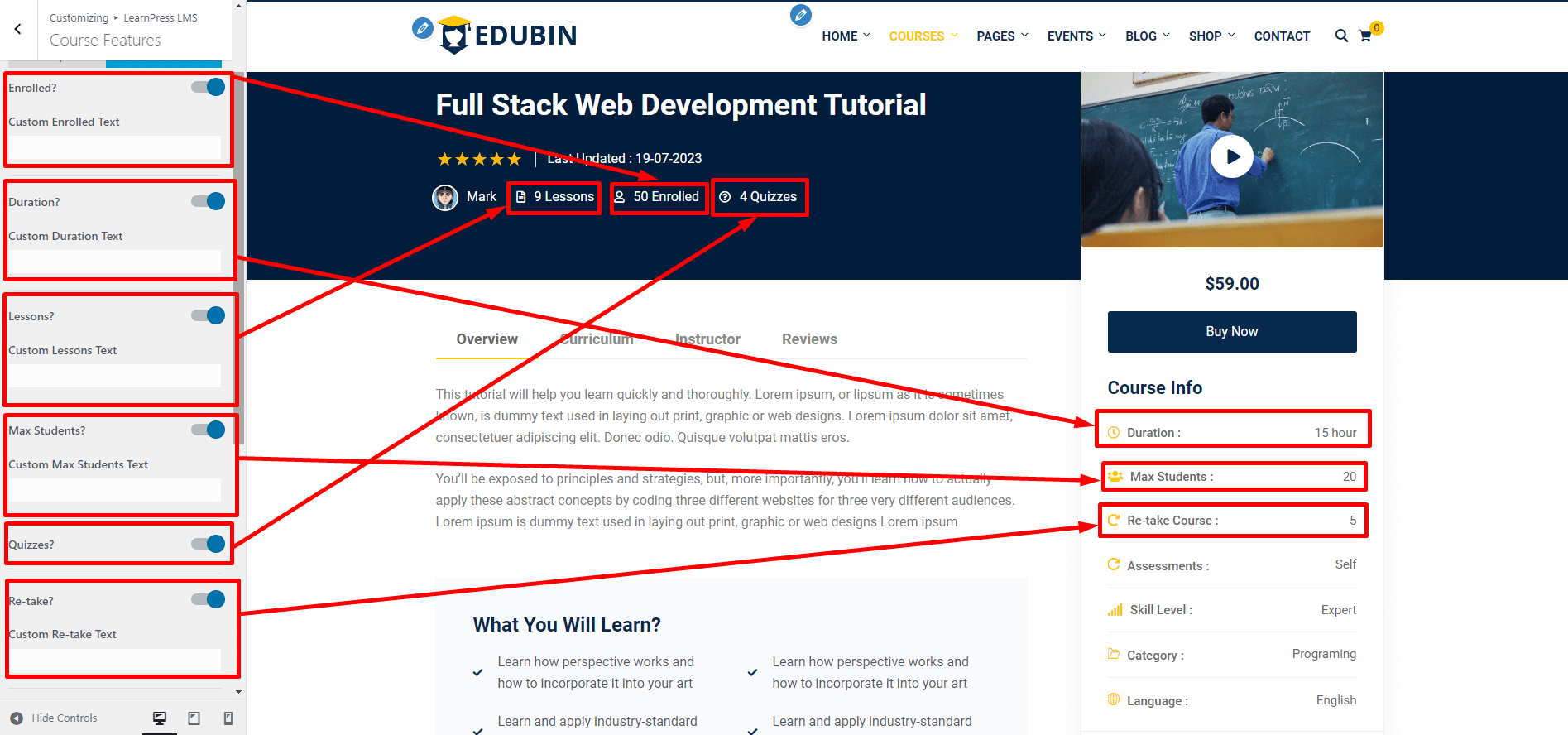This screenshot has height=735, width=1568.
Task: Toggle the Quizzes? switch off
Action: click(209, 544)
